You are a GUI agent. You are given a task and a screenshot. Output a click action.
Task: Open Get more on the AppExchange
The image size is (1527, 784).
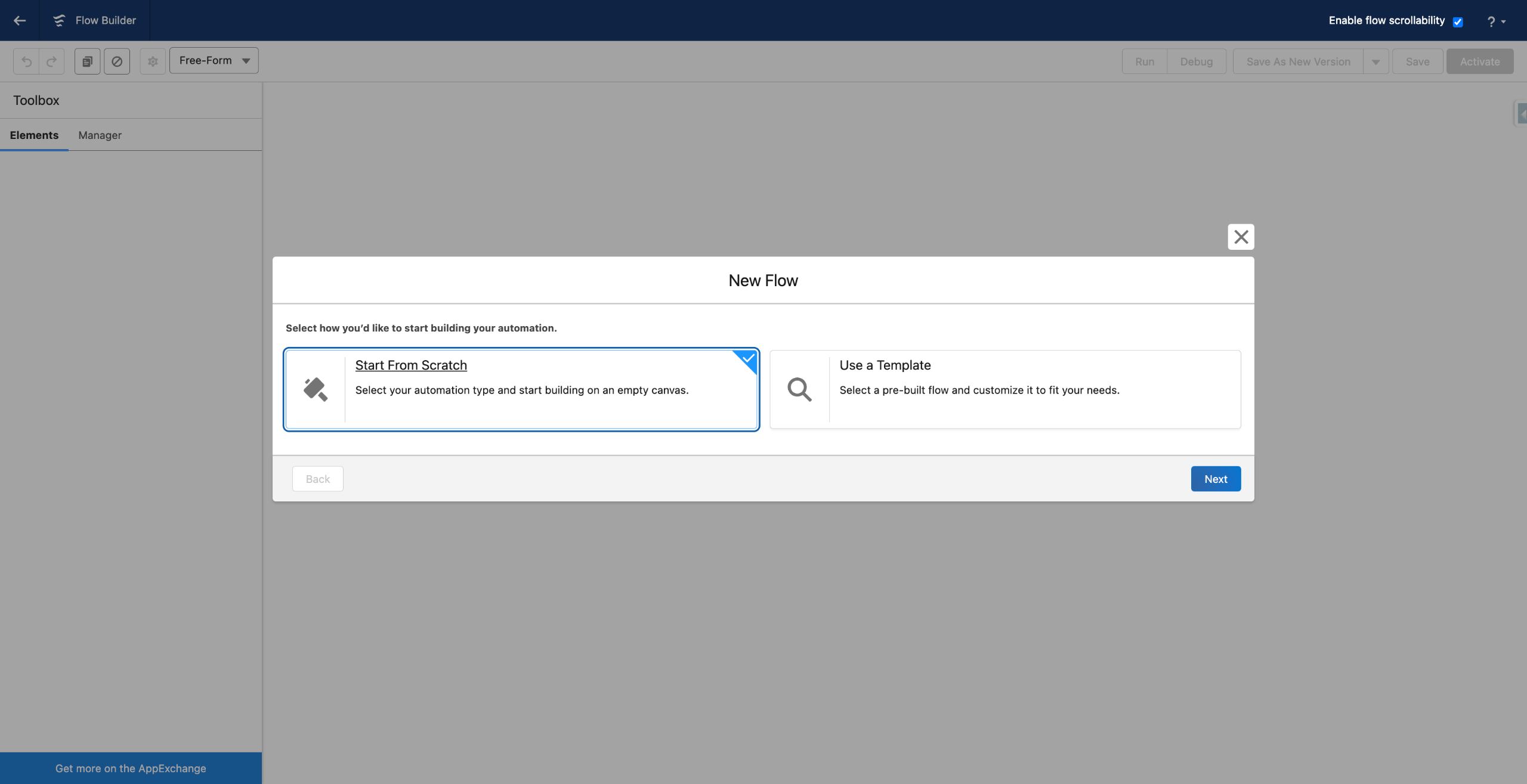click(x=131, y=768)
